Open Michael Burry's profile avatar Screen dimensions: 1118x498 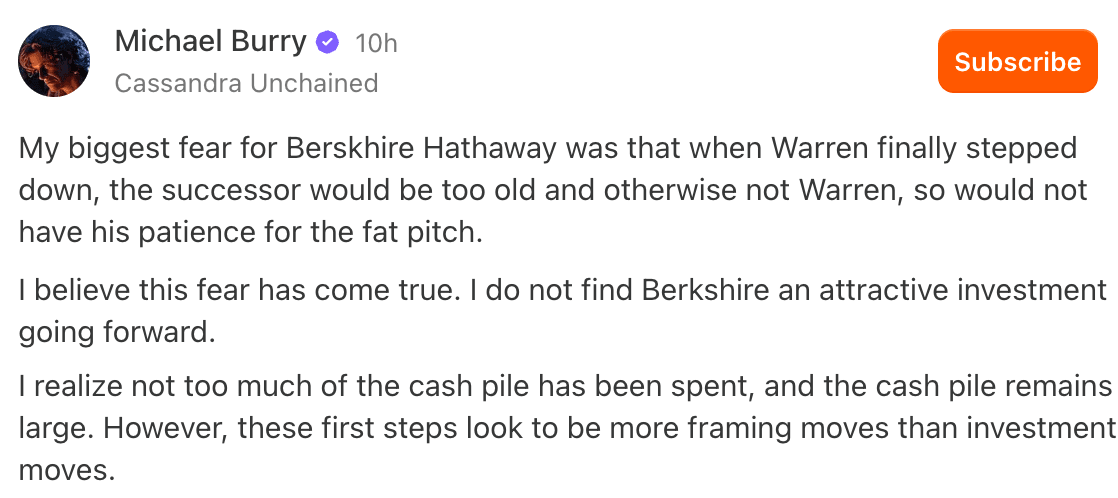[x=54, y=61]
